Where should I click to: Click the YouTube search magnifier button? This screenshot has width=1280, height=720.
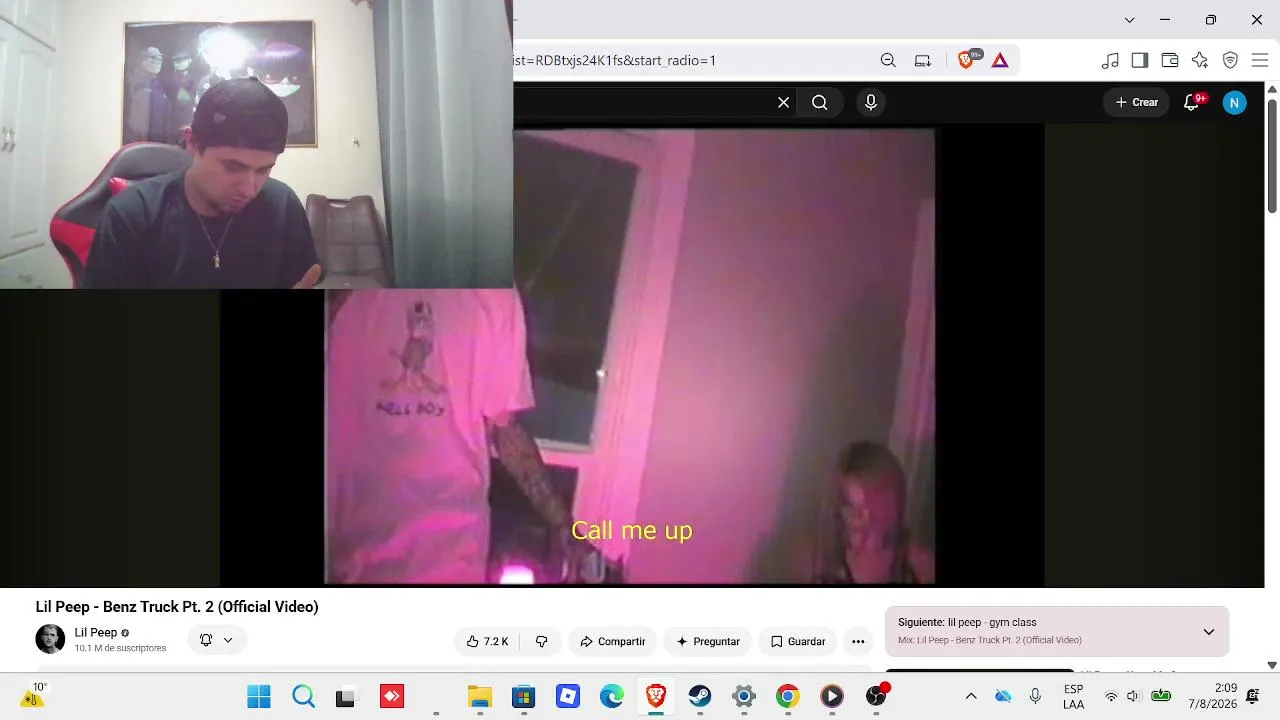820,102
